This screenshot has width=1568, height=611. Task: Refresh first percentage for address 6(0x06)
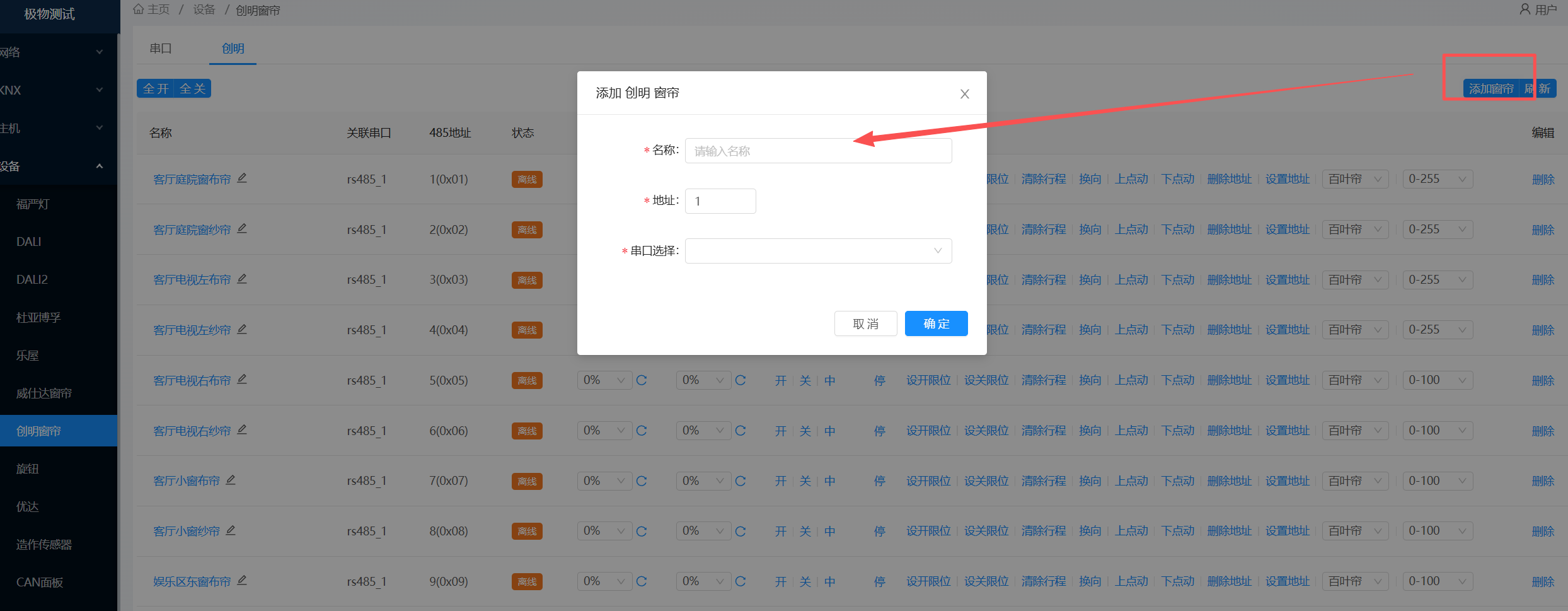click(642, 431)
